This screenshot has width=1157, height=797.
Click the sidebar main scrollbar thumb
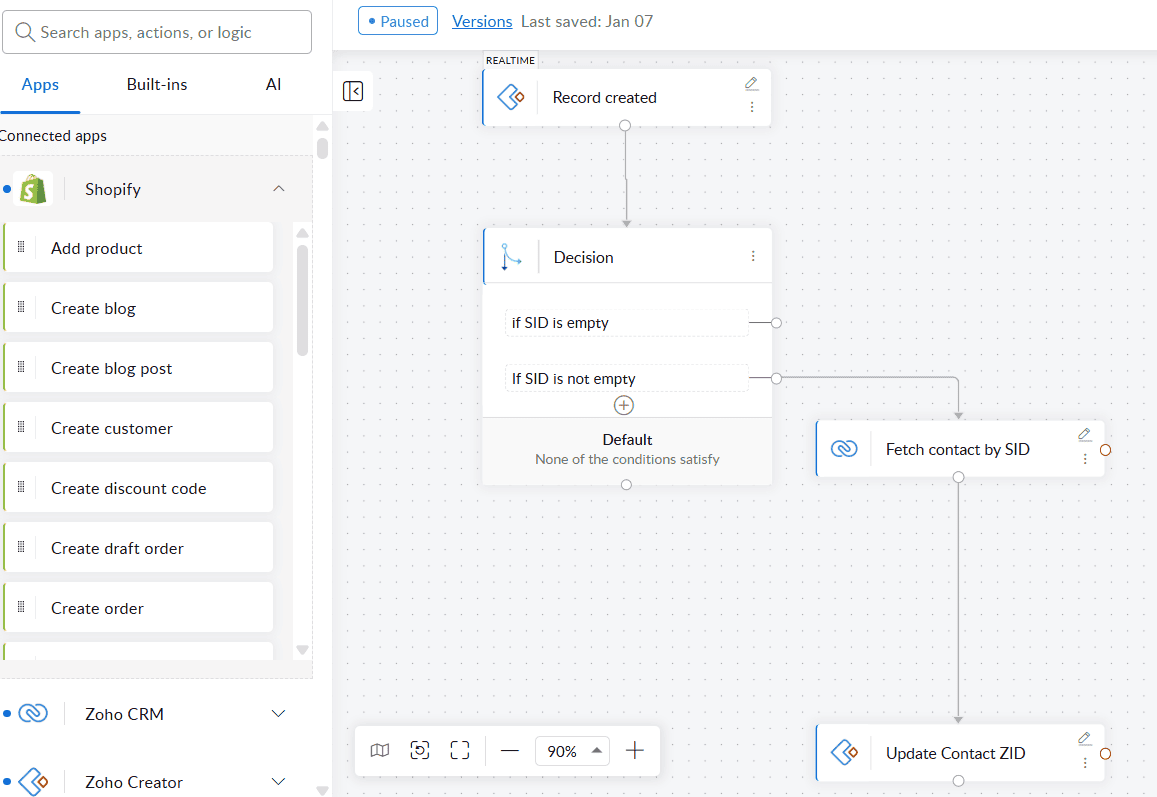click(x=322, y=148)
